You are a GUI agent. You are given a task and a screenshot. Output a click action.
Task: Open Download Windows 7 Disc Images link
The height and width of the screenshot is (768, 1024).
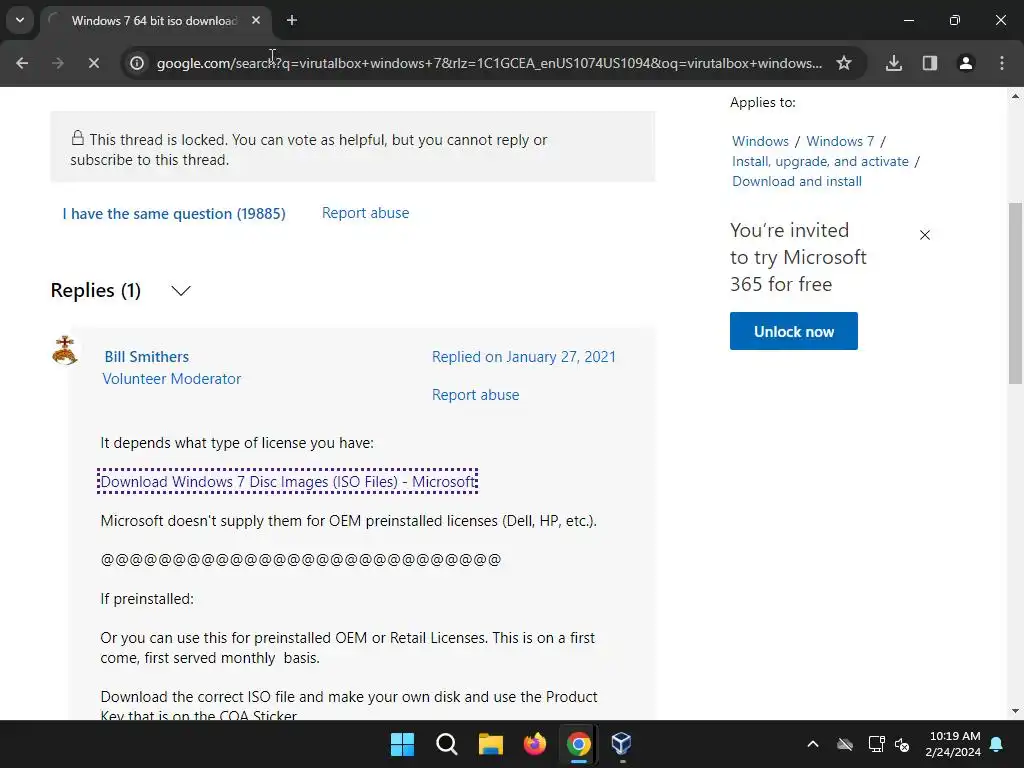pyautogui.click(x=287, y=481)
